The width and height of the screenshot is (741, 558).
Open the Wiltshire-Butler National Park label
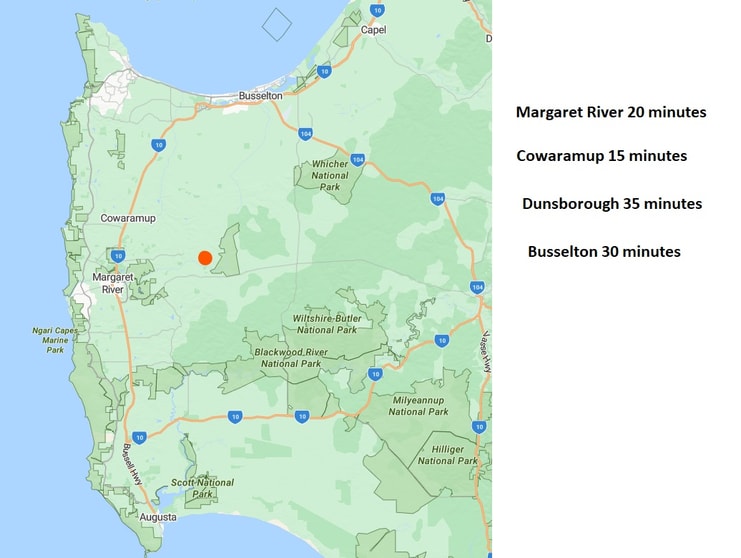[x=327, y=324]
